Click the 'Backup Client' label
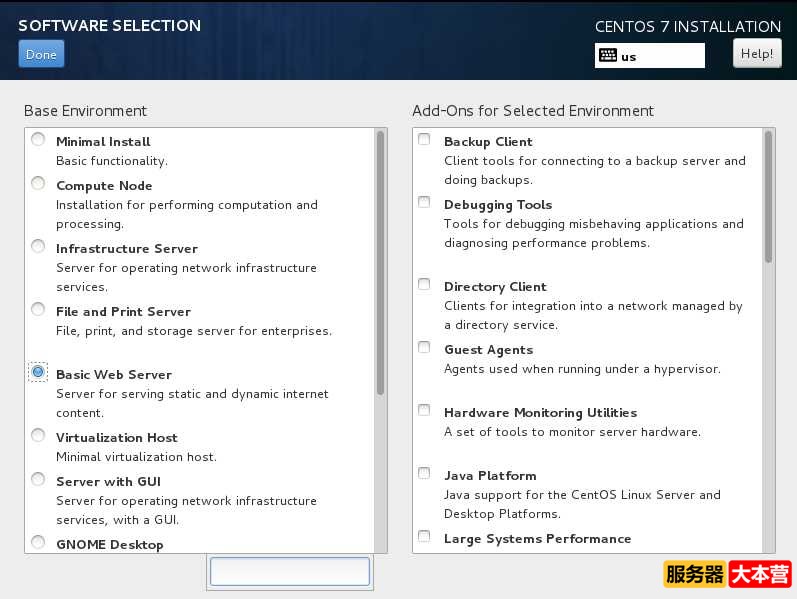 coord(488,142)
